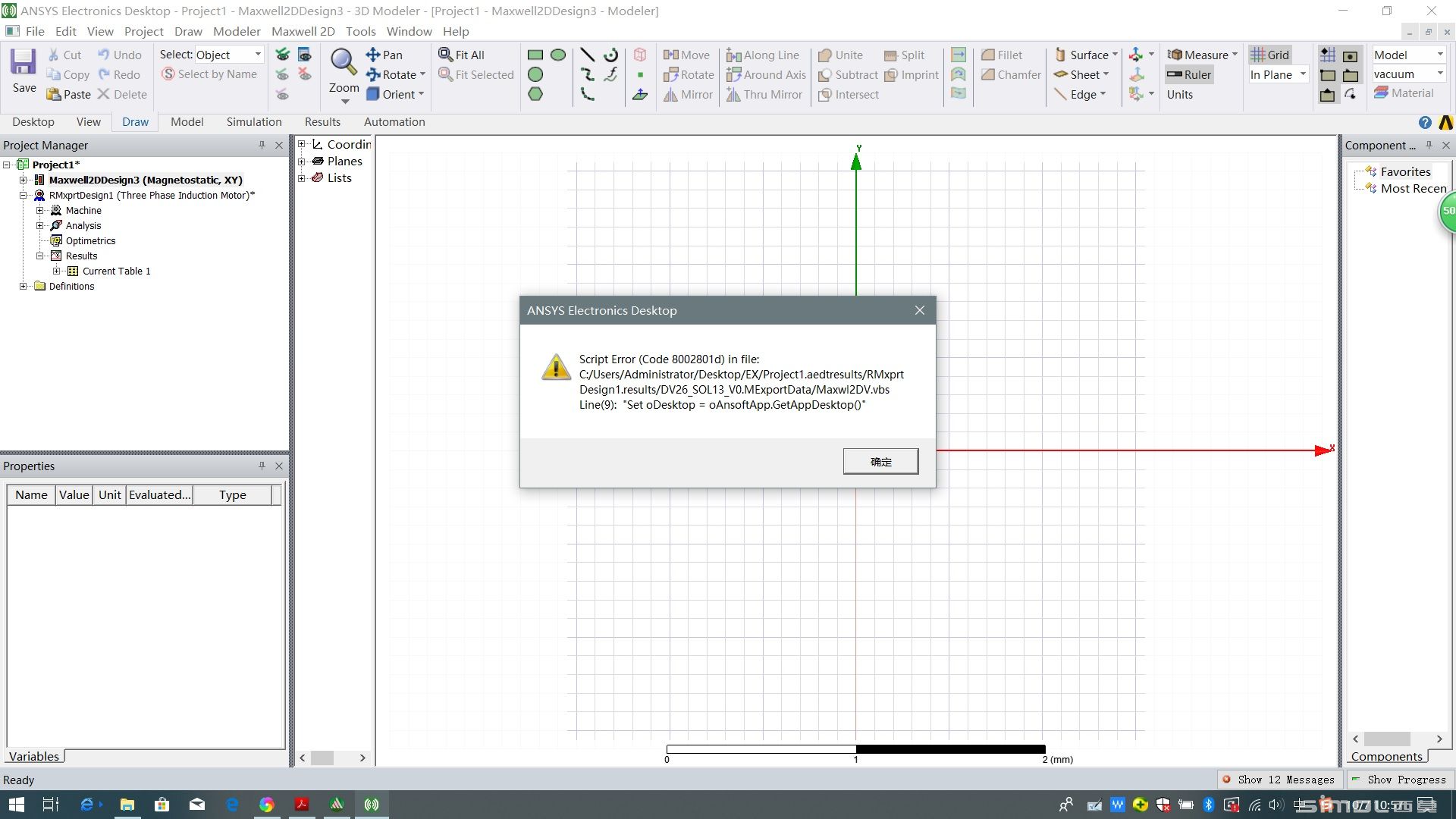Click the Zoom magnifier tool
The width and height of the screenshot is (1456, 819).
tap(344, 62)
